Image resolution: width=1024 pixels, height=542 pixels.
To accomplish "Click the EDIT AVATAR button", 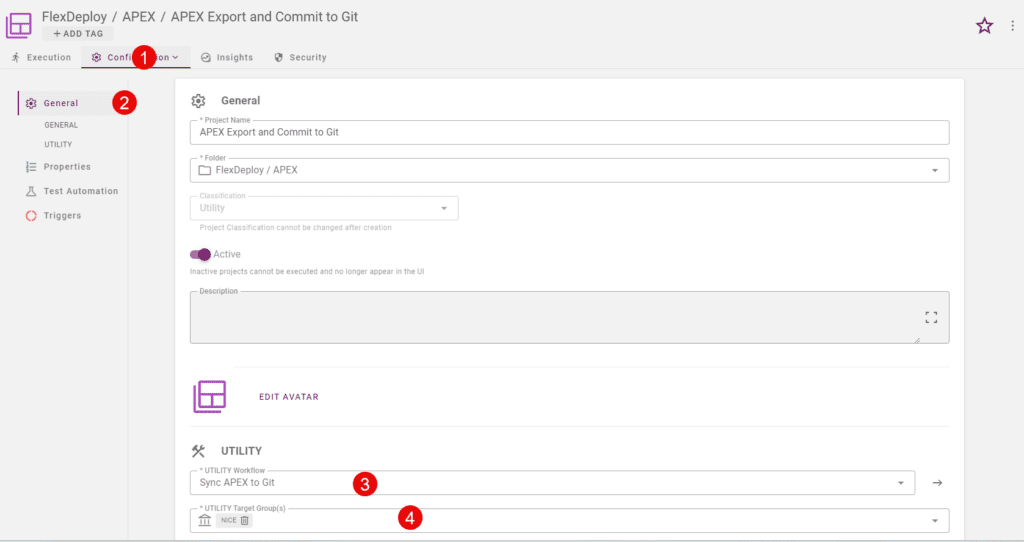I will coord(289,397).
